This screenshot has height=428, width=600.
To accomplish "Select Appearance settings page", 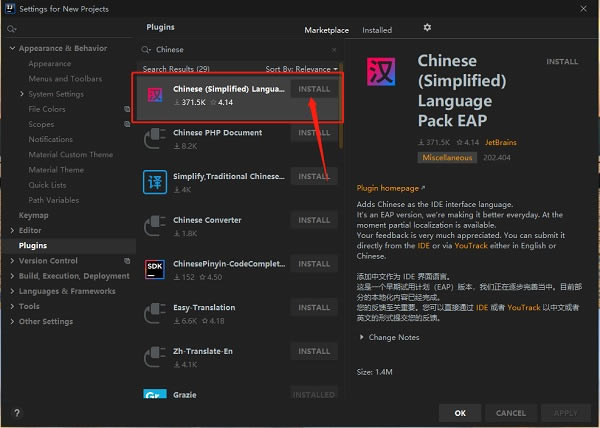I will point(50,63).
